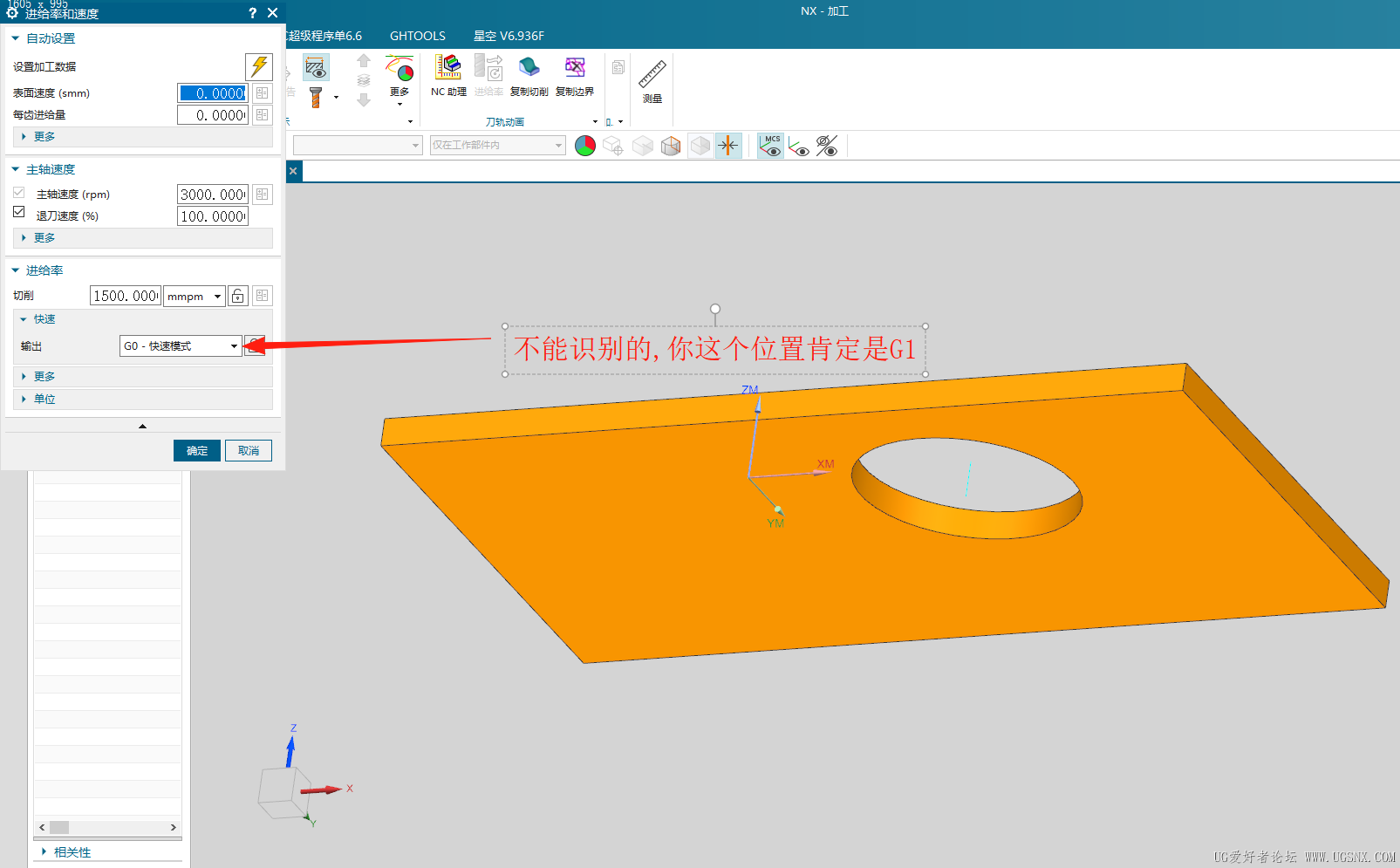Close the 进给率和速度 dialog
The image size is (1400, 868).
coord(273,13)
